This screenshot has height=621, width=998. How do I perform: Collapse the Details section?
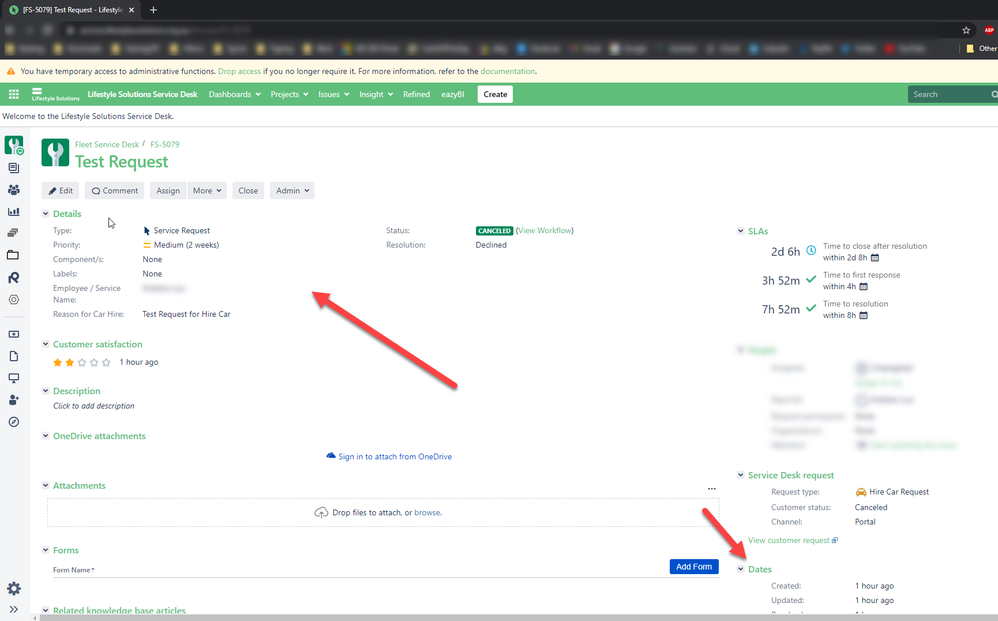(x=45, y=214)
